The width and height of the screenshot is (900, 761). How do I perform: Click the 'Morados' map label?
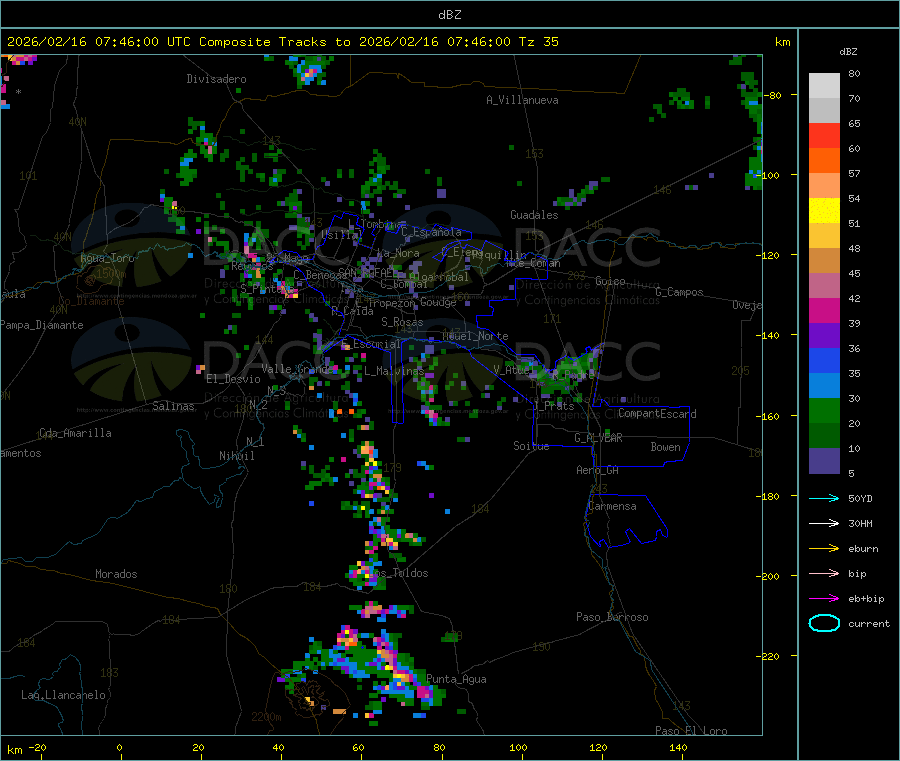point(116,574)
